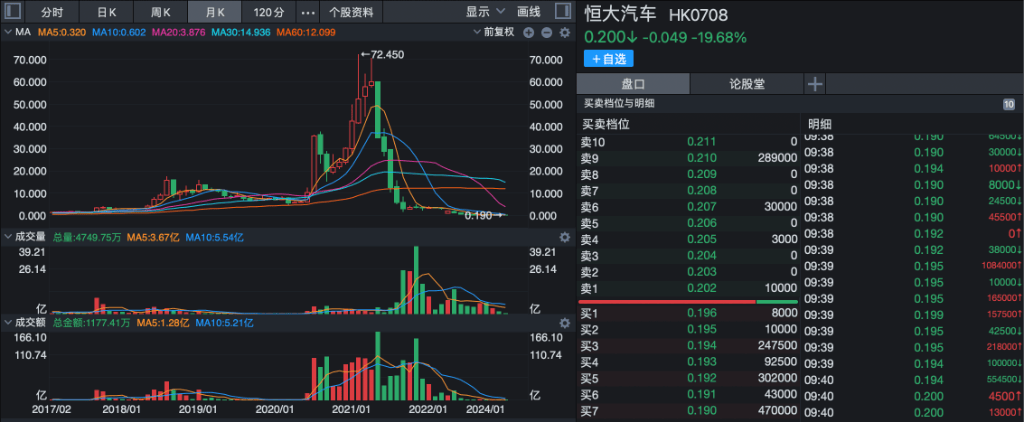1024x422 pixels.
Task: Open 成交额 panel settings gear
Action: pos(565,323)
